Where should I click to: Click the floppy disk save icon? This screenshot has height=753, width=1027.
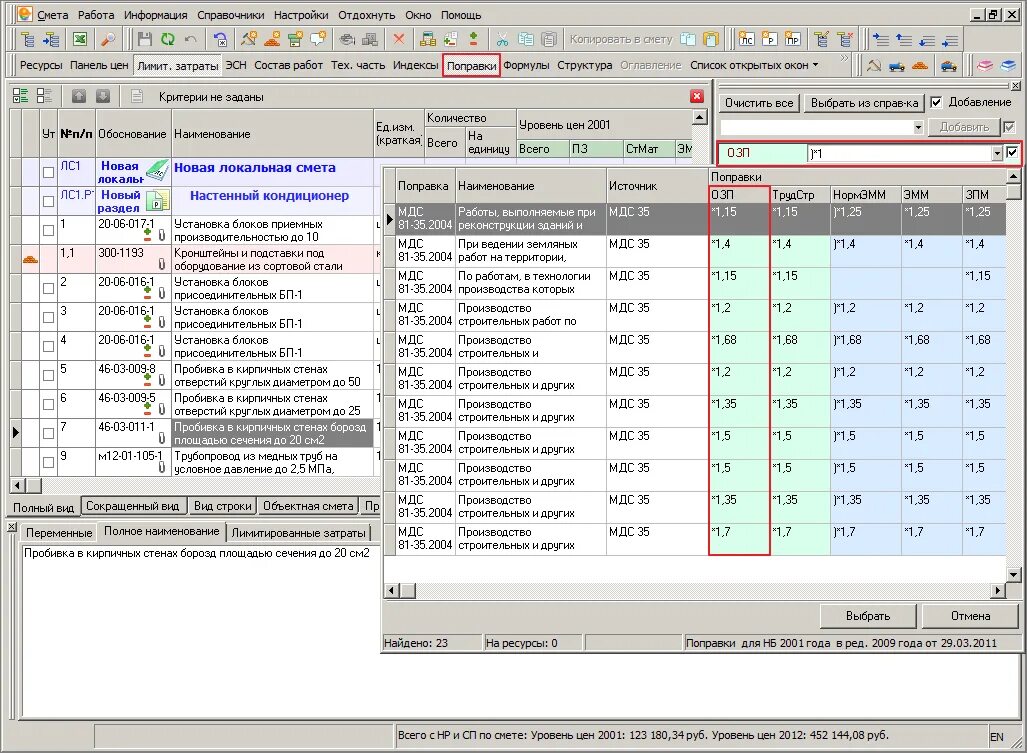[145, 40]
